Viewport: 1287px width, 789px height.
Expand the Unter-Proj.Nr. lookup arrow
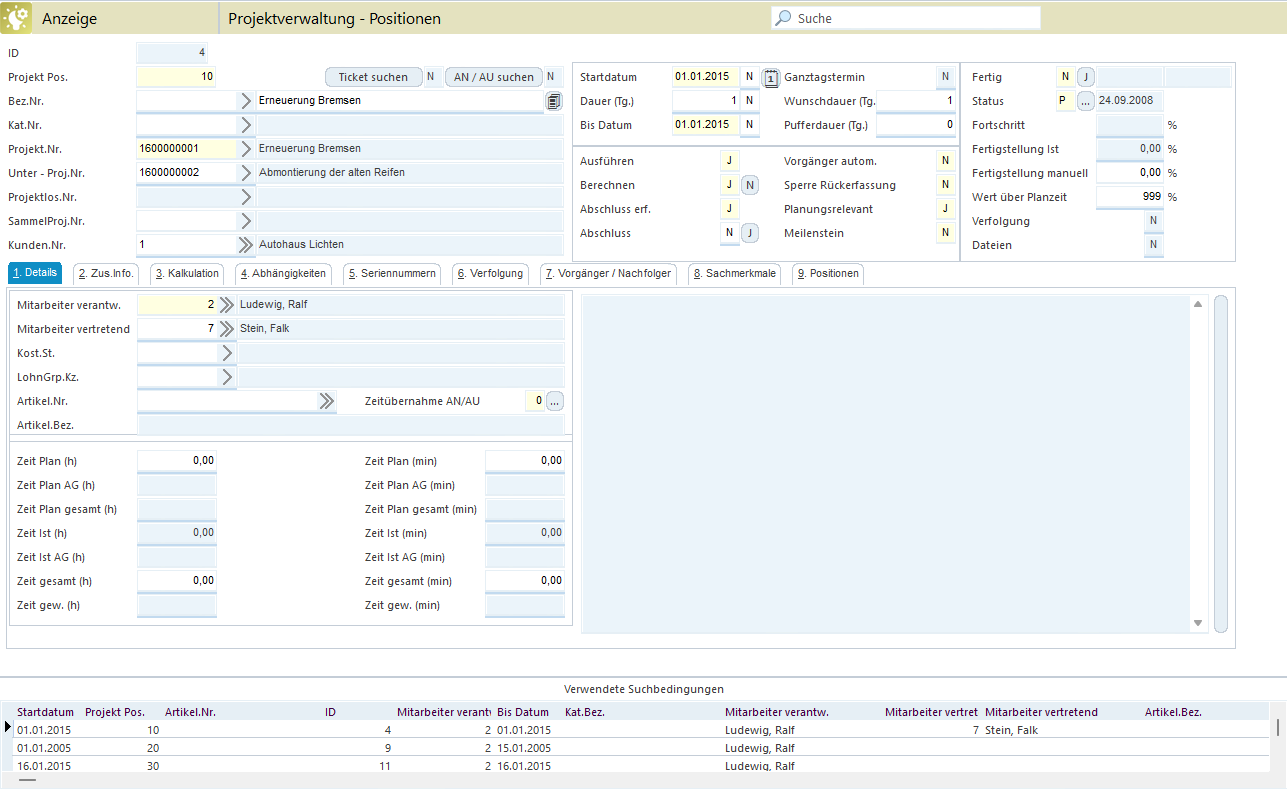coord(247,173)
